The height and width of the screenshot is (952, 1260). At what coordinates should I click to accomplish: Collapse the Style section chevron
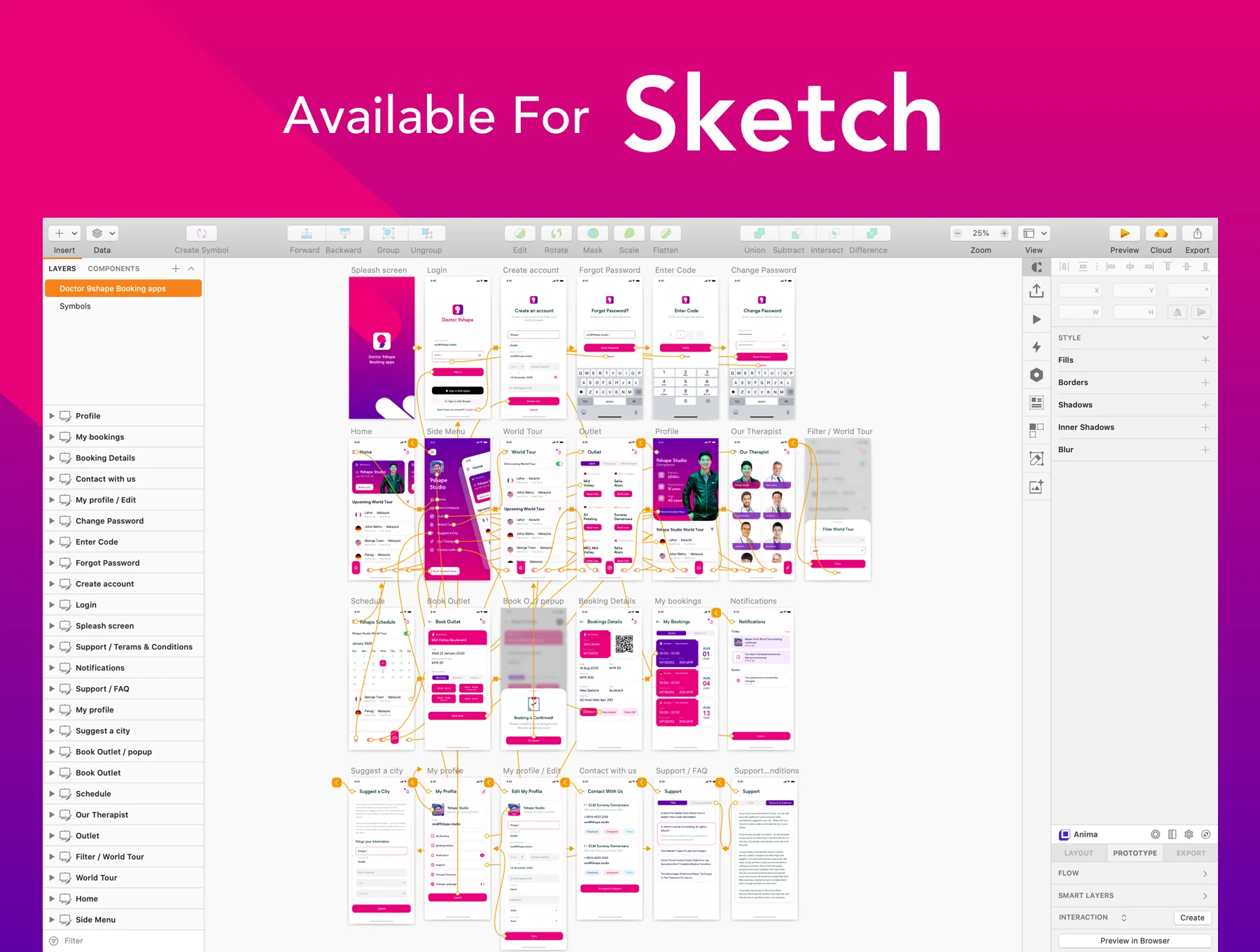coord(1205,338)
